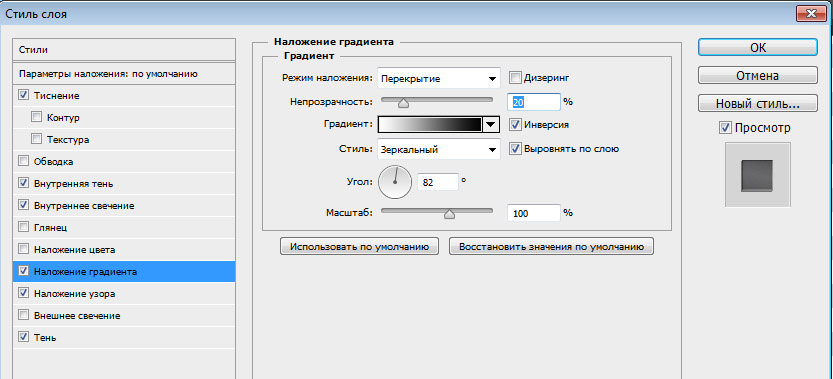Select the Обводка style row
The image size is (833, 379).
point(124,162)
